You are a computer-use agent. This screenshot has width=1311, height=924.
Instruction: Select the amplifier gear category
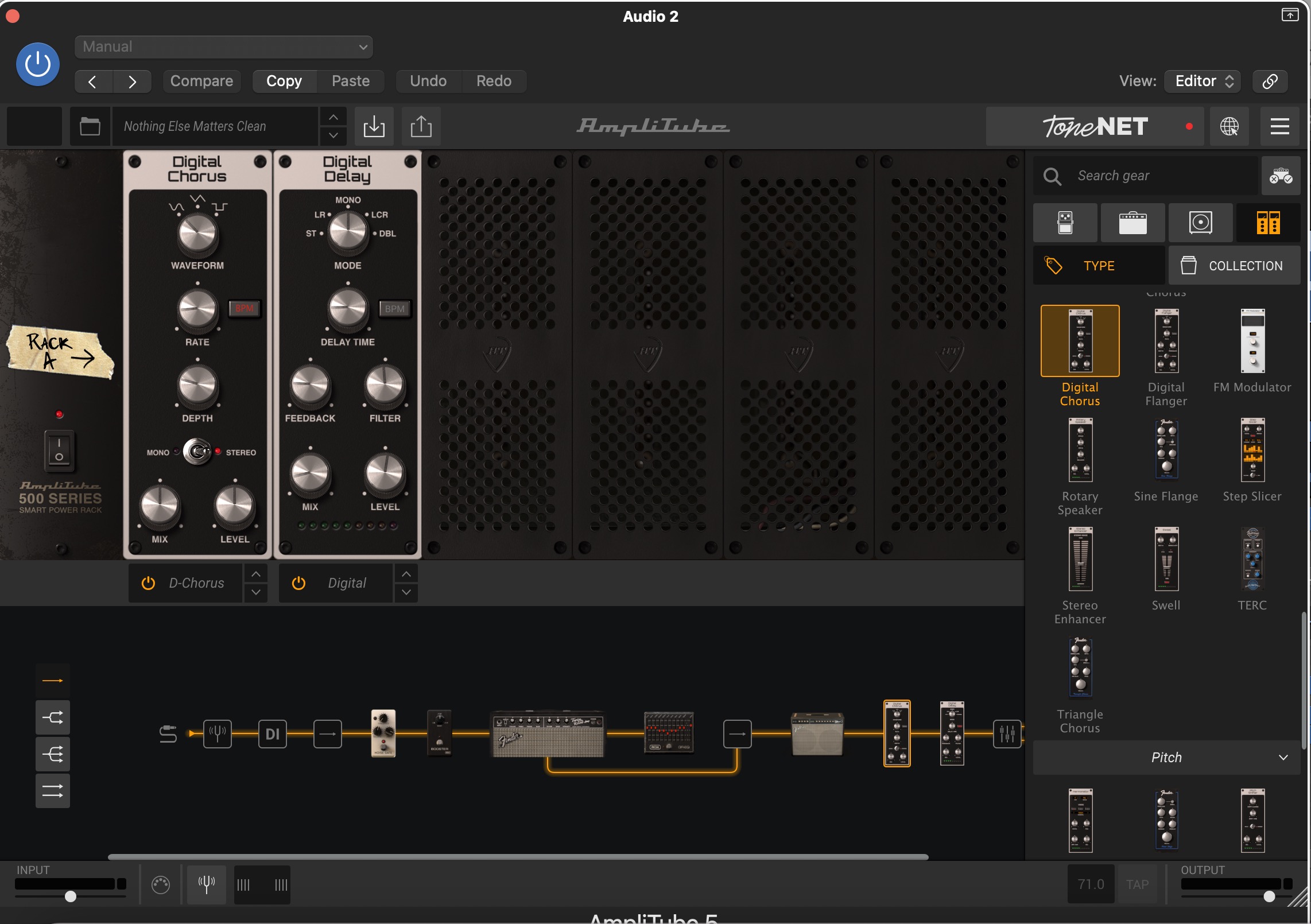coord(1132,223)
